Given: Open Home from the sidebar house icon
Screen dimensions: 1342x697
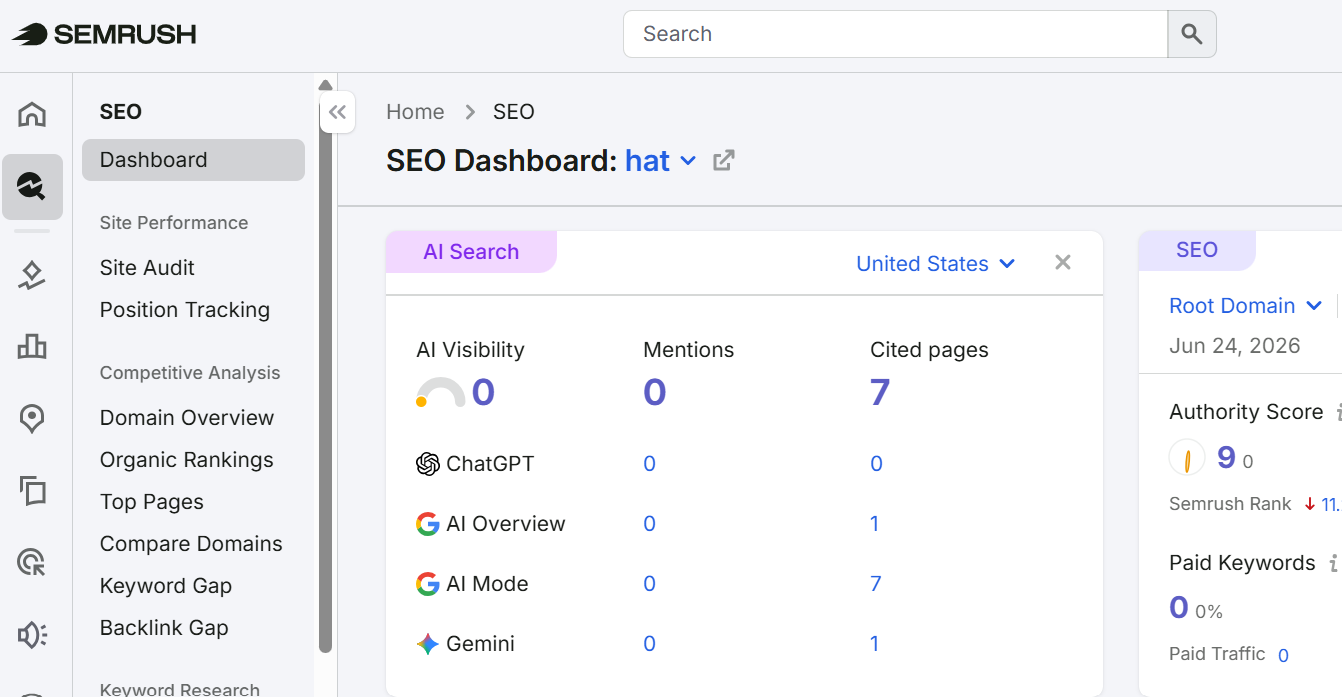Looking at the screenshot, I should point(32,114).
